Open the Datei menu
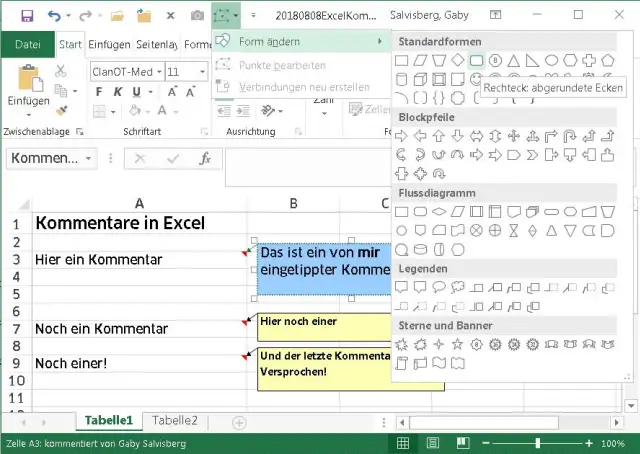 click(27, 45)
